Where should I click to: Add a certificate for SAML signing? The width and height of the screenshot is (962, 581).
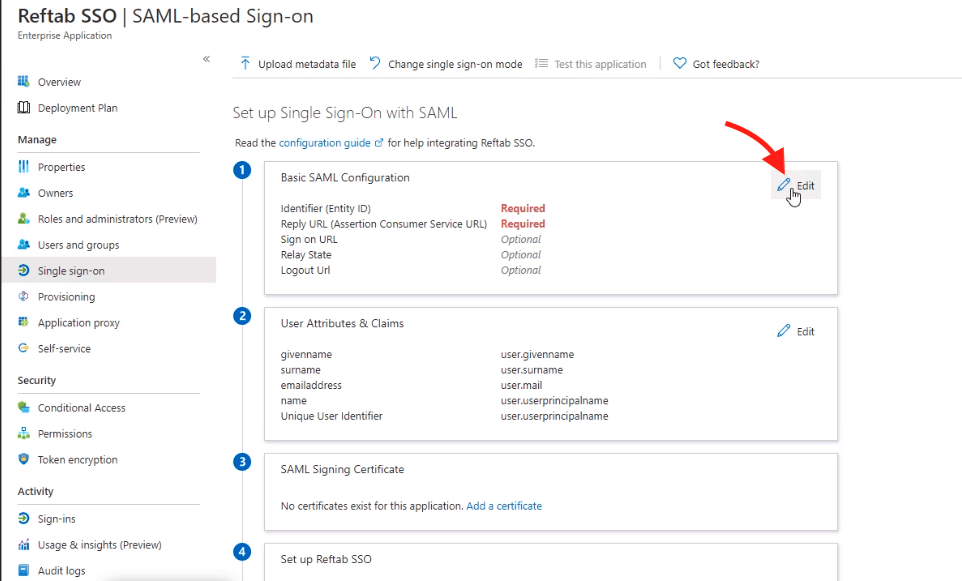(x=504, y=505)
